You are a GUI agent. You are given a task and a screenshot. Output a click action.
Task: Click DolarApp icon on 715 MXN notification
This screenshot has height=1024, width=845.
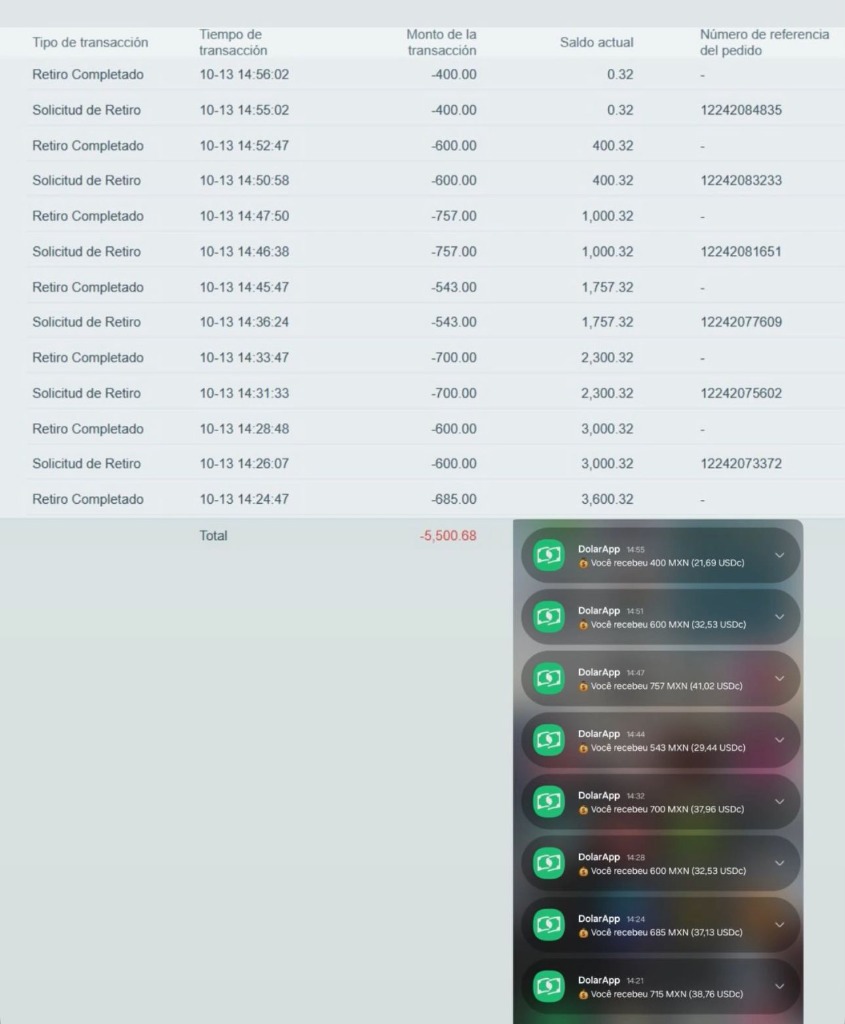549,987
